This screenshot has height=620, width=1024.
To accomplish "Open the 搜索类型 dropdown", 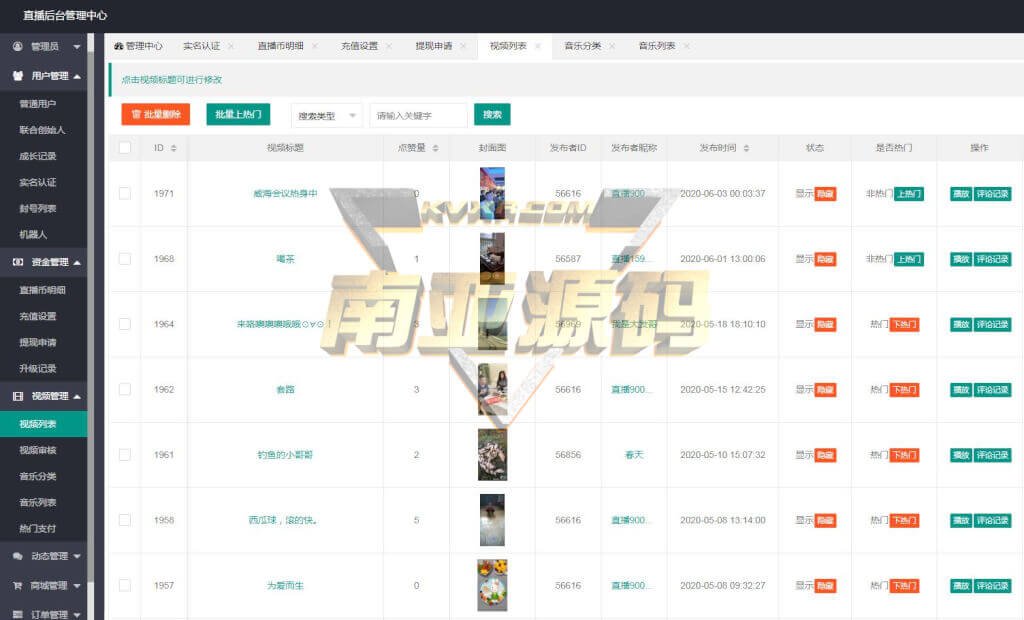I will coord(326,115).
